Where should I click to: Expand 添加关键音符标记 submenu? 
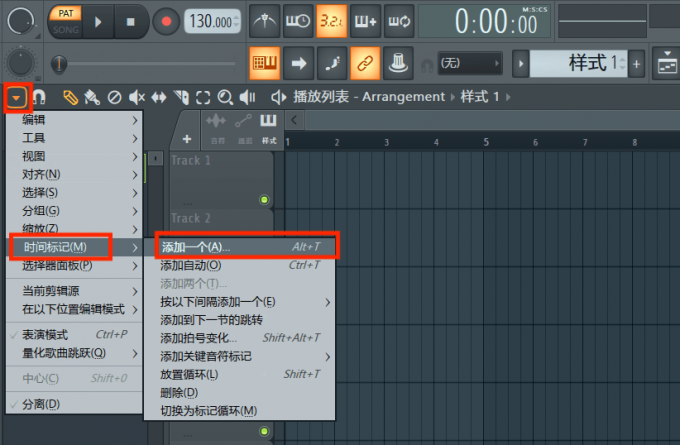point(240,357)
